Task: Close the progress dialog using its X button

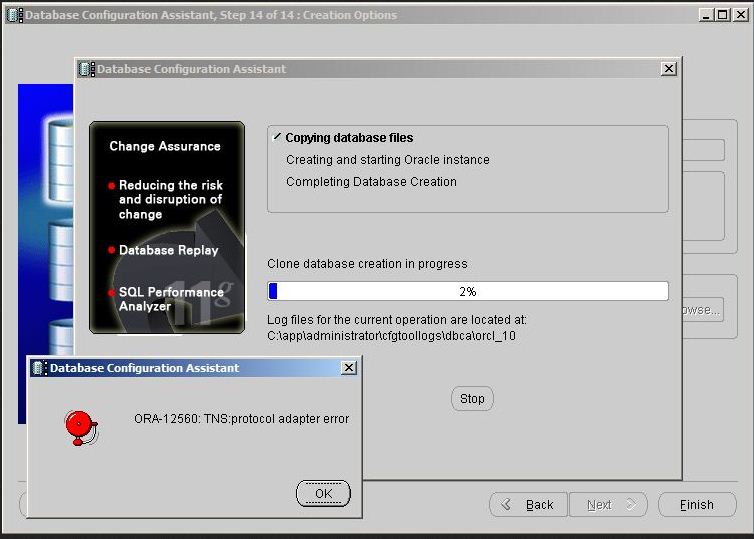Action: coord(668,69)
